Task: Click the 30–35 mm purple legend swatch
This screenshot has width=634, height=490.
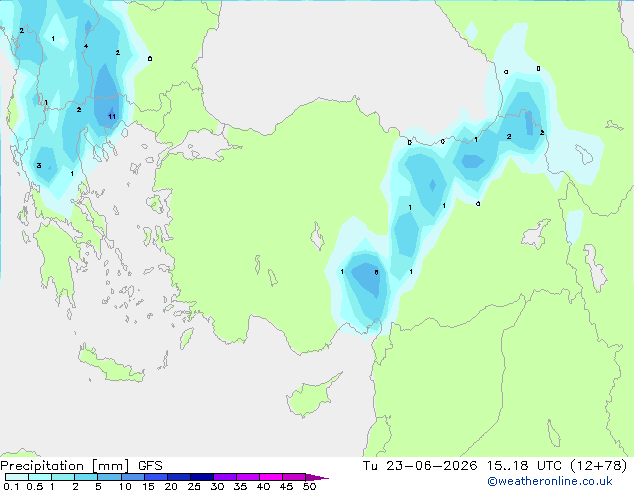Action: click(x=224, y=477)
